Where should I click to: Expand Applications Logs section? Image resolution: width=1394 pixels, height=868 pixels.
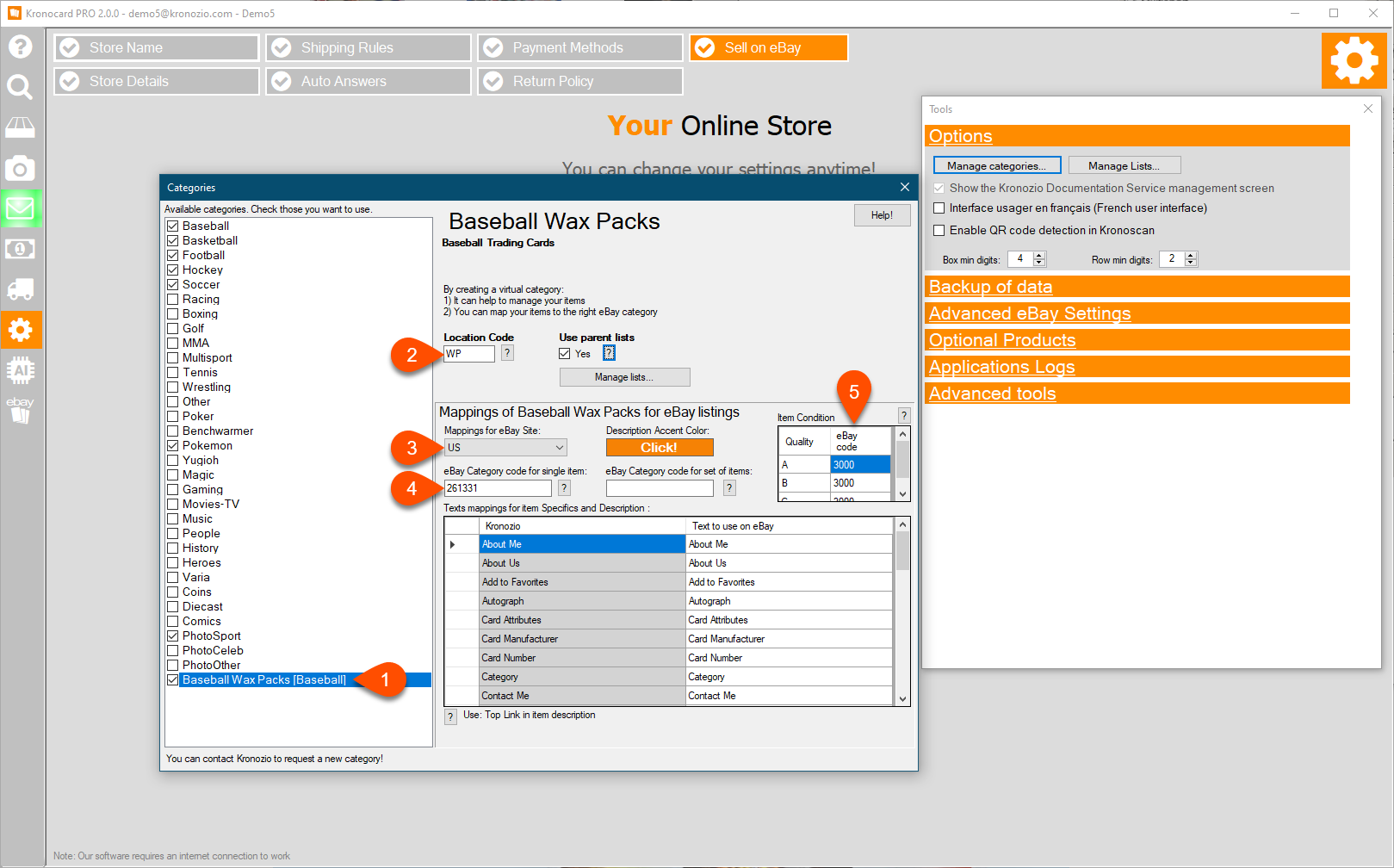[x=1137, y=367]
